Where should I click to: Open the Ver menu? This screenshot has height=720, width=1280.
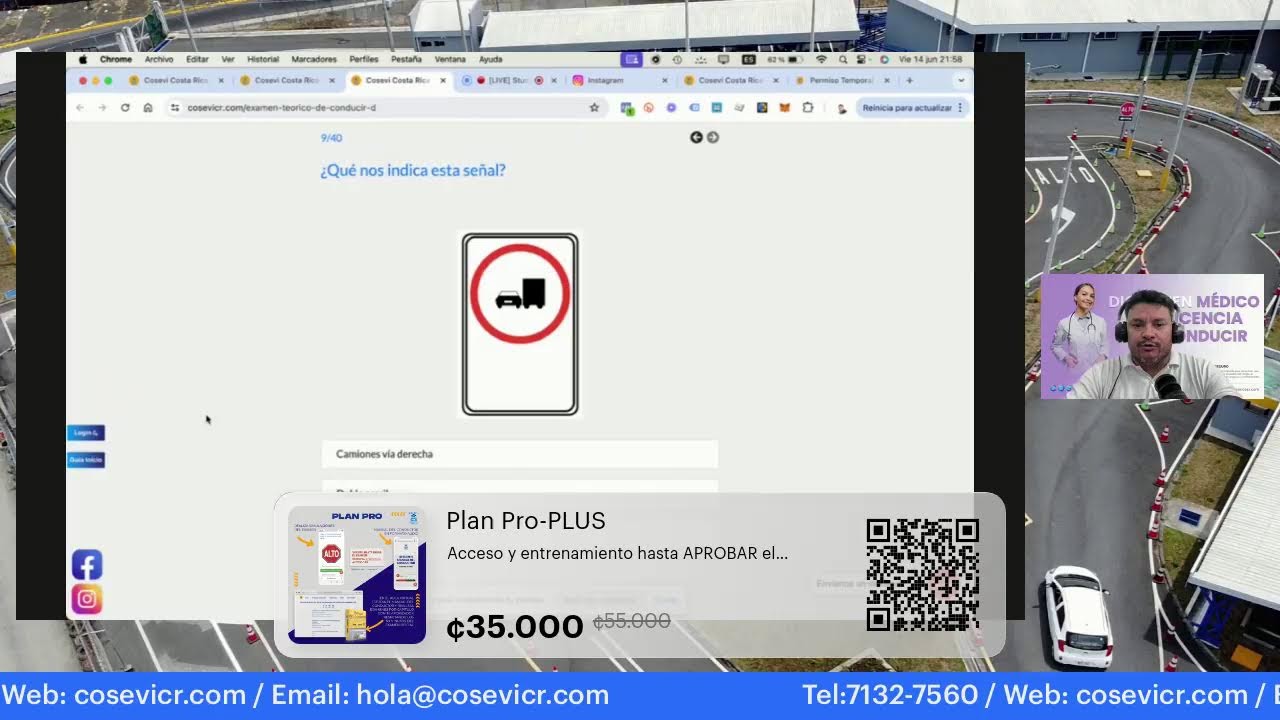point(228,59)
